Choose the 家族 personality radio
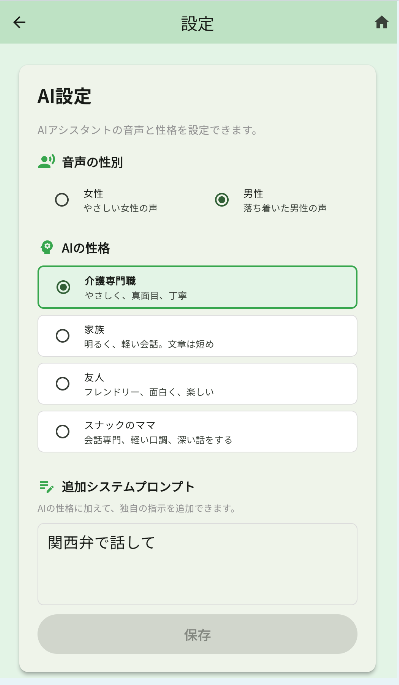Screen dimensions: 399x685 point(62,336)
